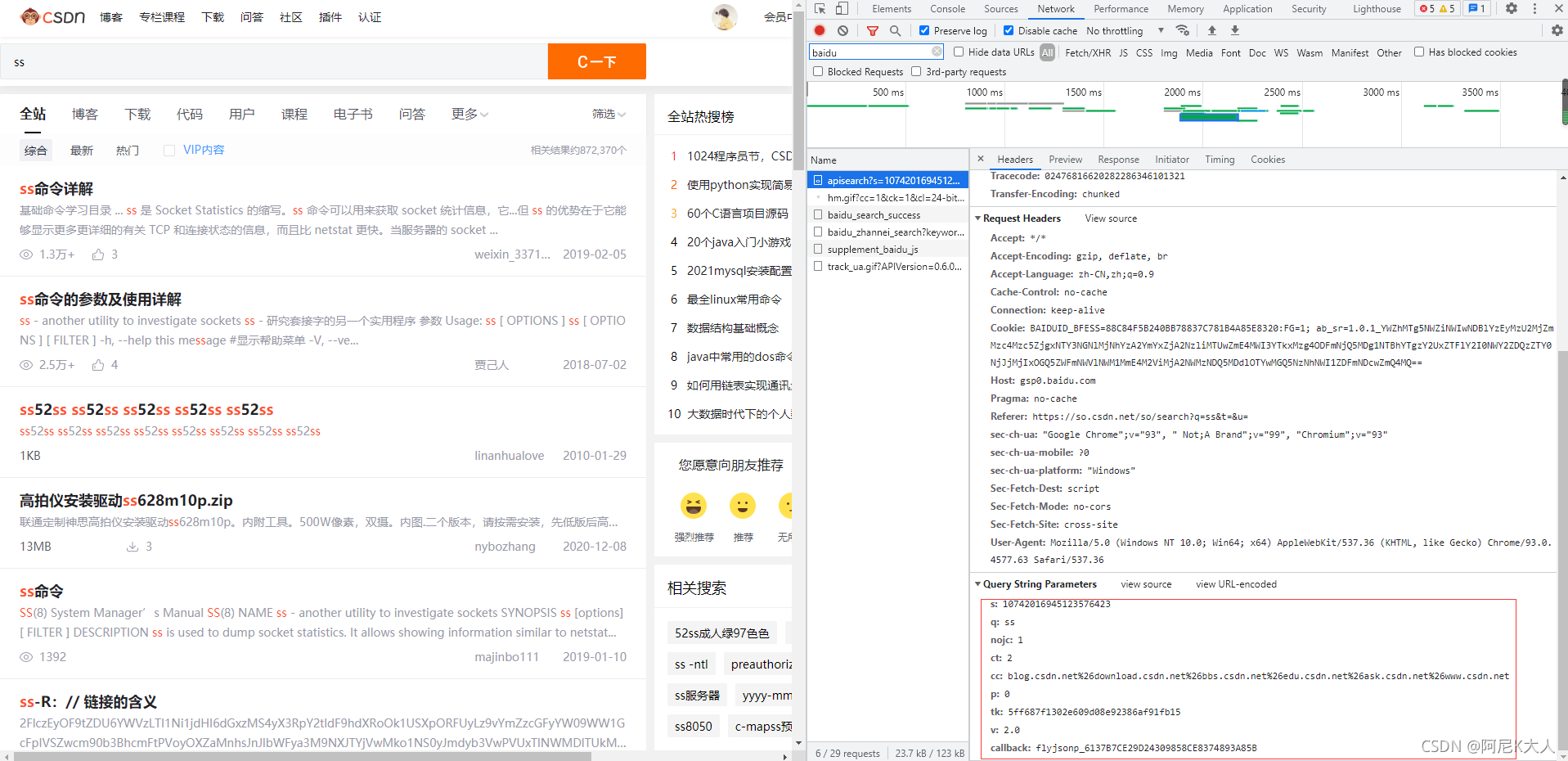Click thumbs-up icon on ss命令详解 result

[98, 254]
